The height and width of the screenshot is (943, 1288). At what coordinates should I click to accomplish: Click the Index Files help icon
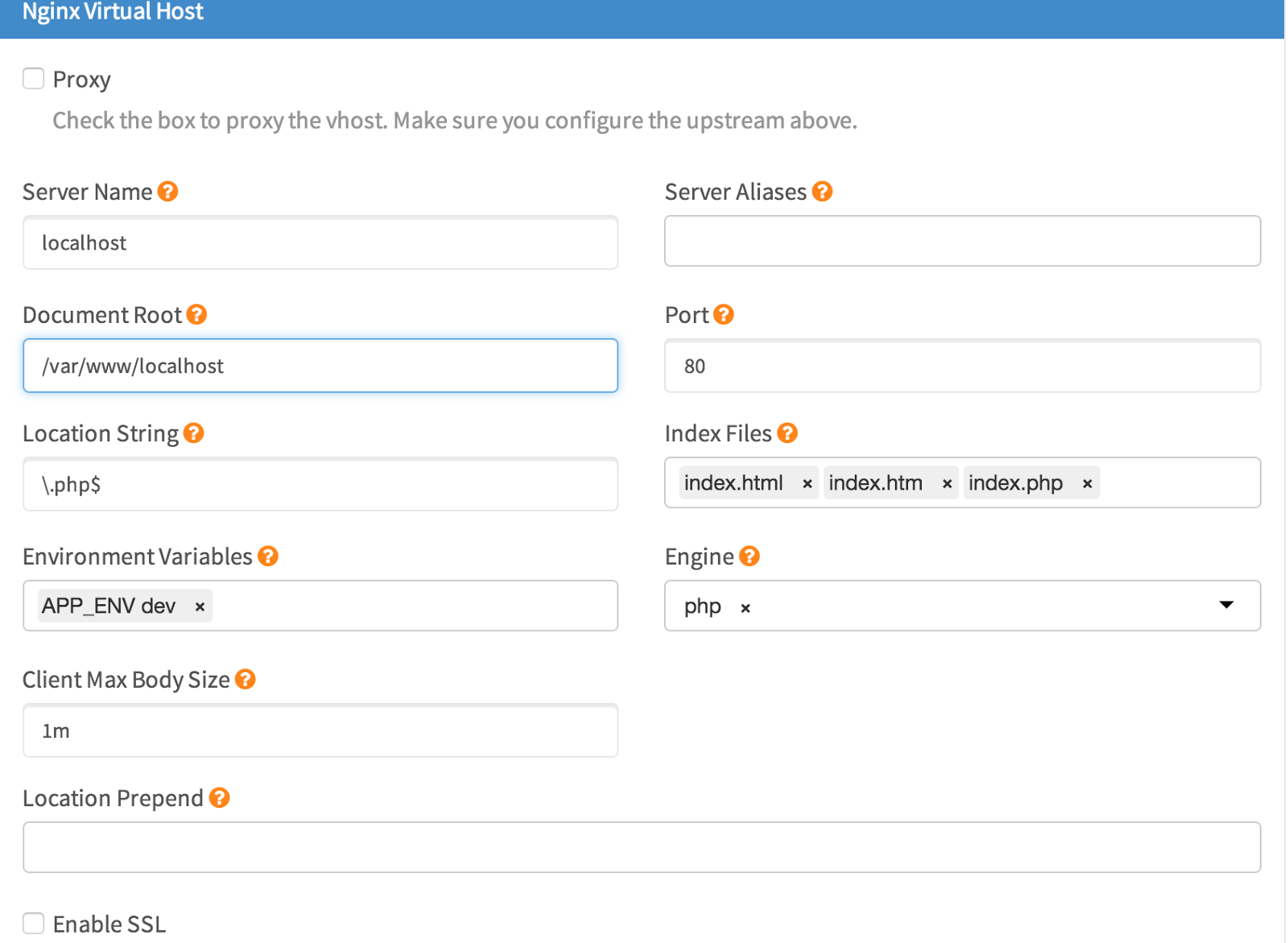tap(787, 433)
